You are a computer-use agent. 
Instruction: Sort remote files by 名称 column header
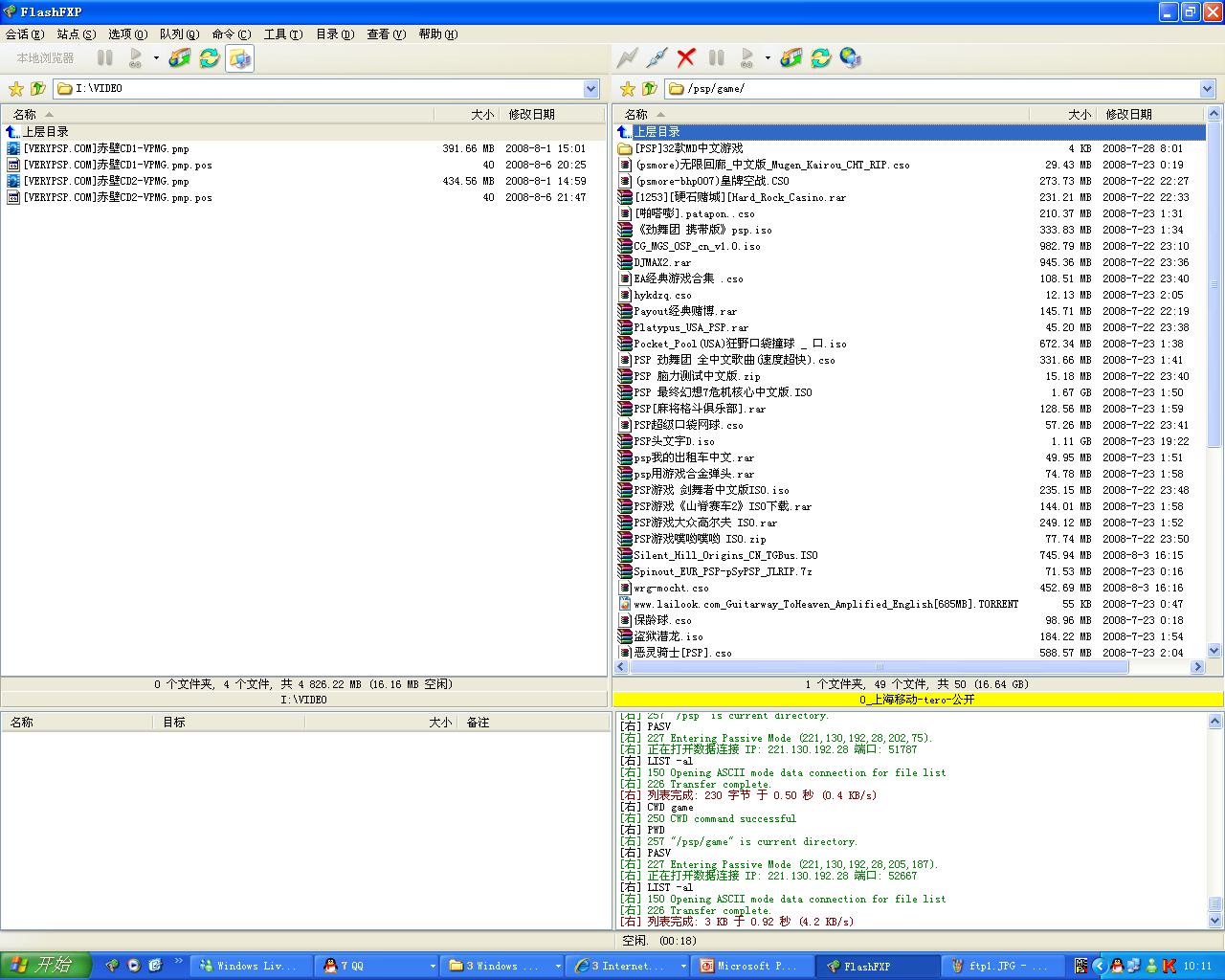pyautogui.click(x=822, y=114)
